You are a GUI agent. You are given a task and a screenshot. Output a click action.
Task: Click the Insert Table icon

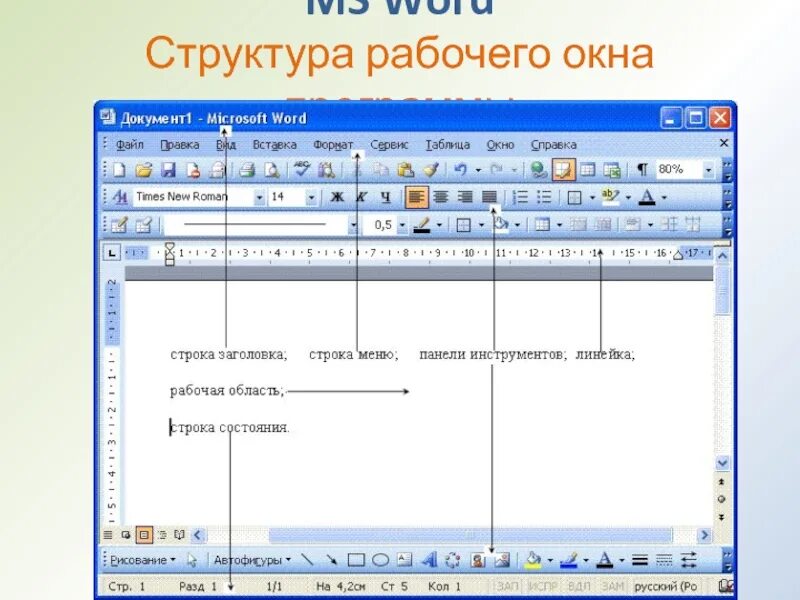588,170
